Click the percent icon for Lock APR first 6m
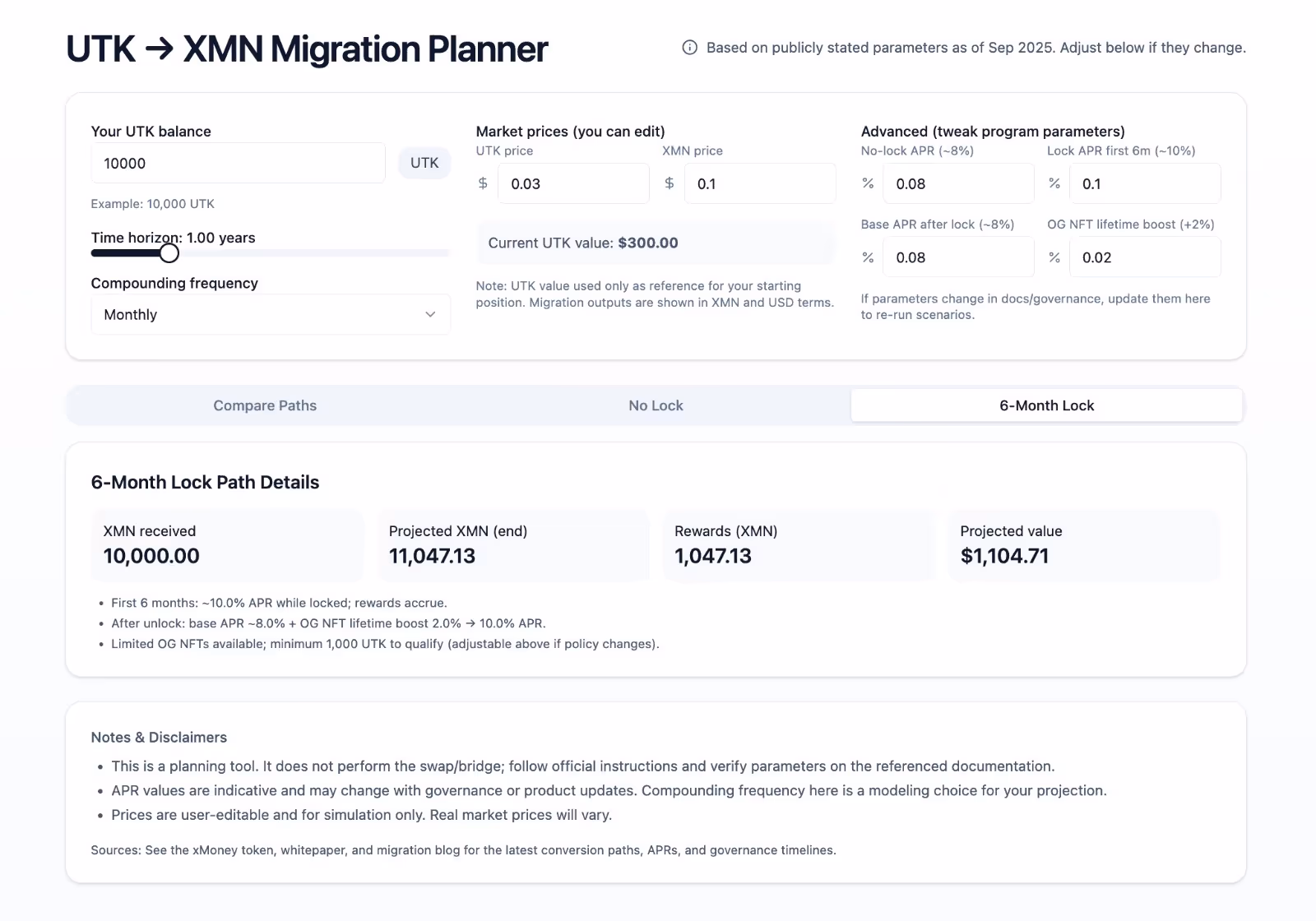The width and height of the screenshot is (1316, 921). [x=1054, y=183]
